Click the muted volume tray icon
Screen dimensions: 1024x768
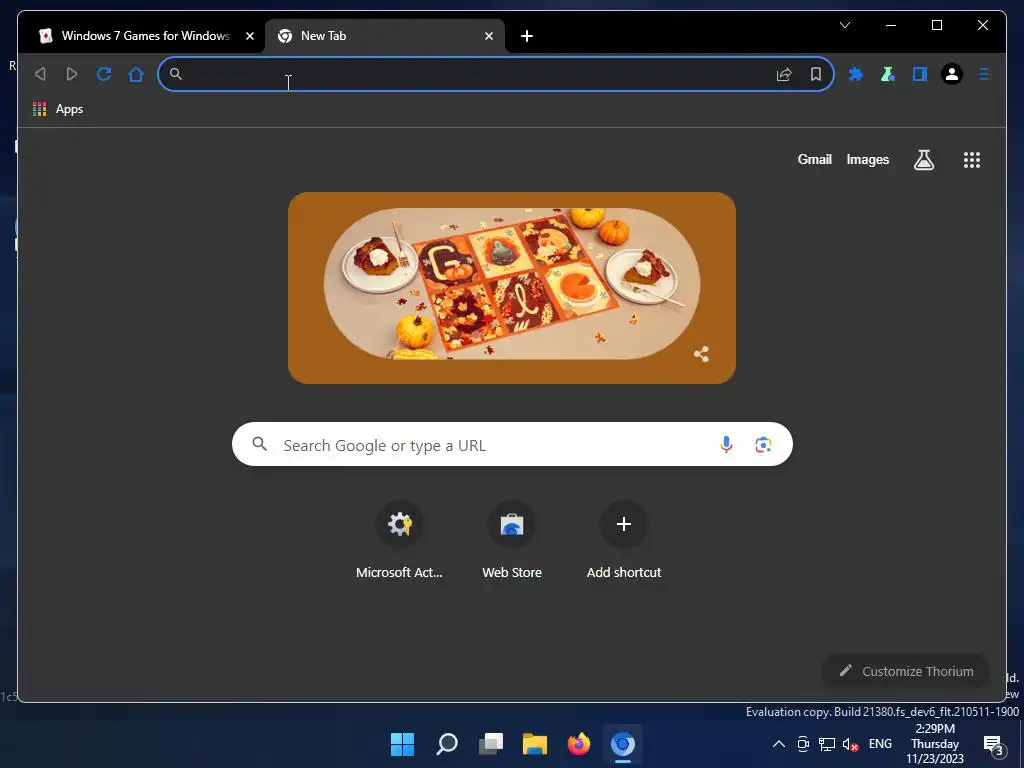(x=850, y=744)
